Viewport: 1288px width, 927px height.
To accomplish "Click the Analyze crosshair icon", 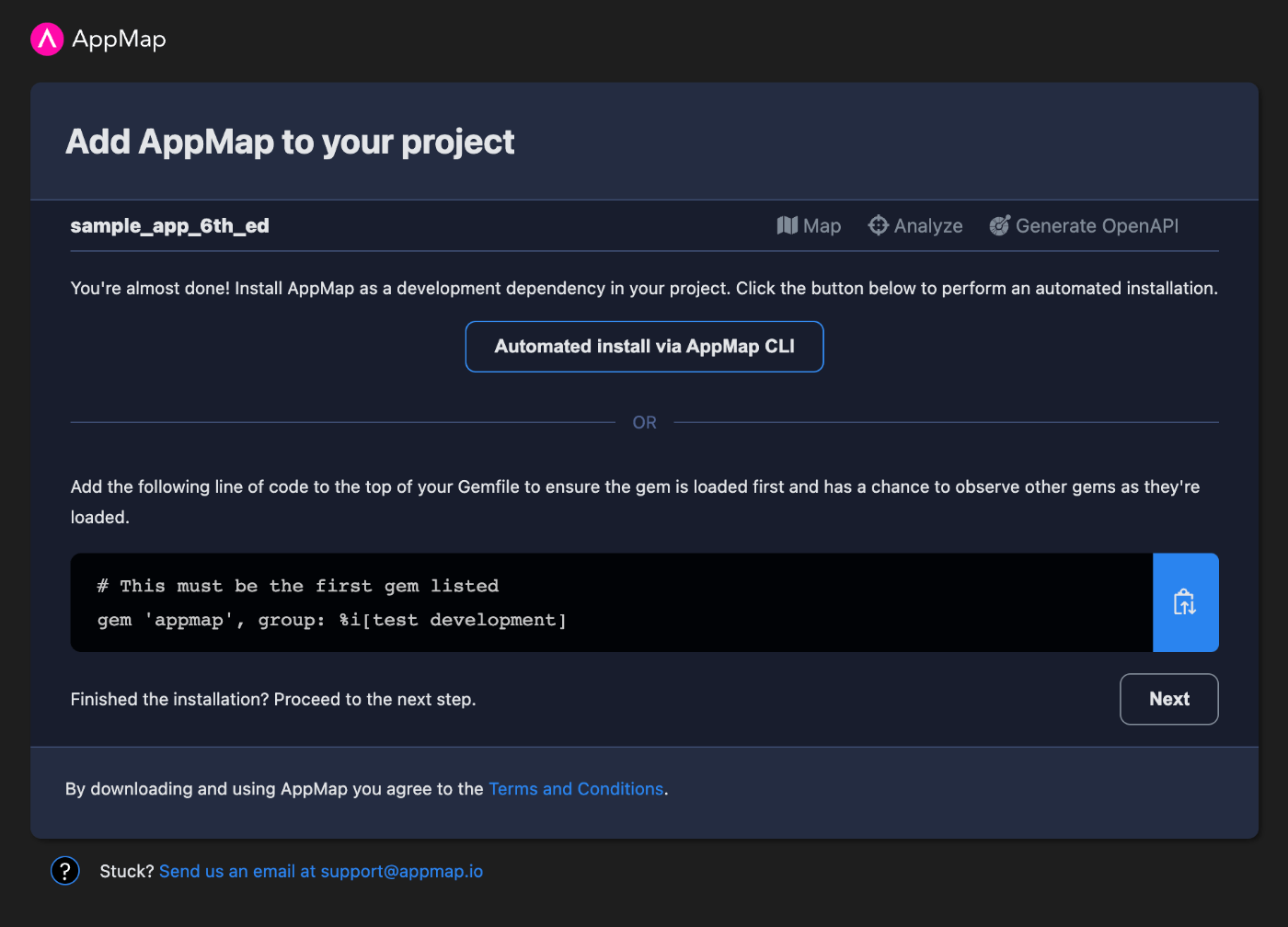I will (x=879, y=225).
